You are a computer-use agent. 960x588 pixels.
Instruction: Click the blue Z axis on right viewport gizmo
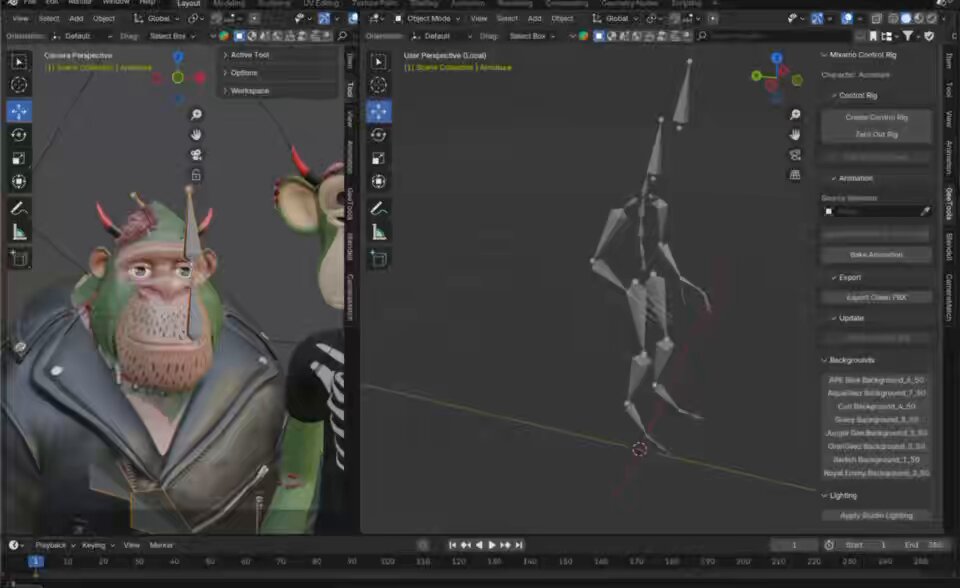coord(776,58)
